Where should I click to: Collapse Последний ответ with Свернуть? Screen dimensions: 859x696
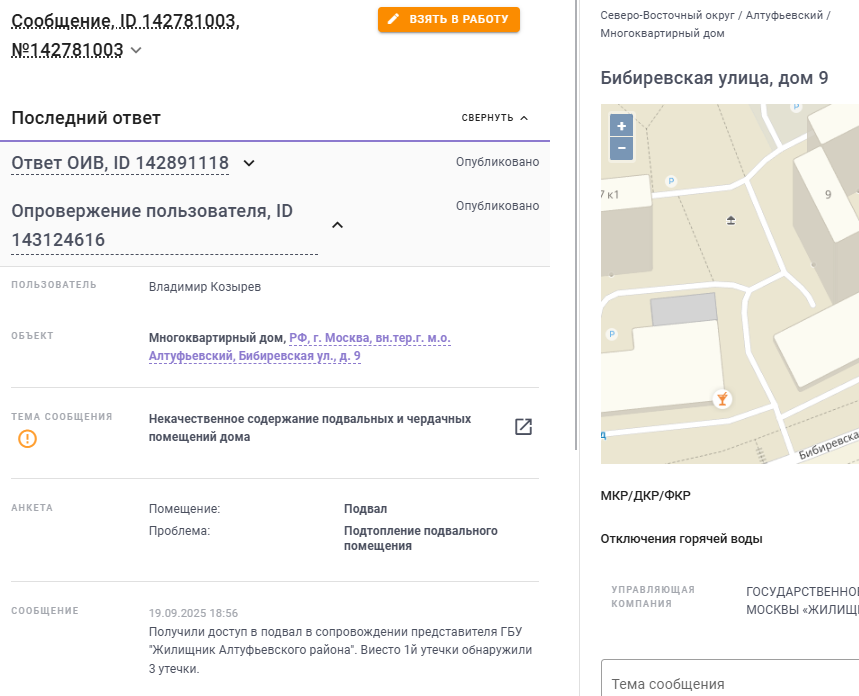[x=495, y=118]
